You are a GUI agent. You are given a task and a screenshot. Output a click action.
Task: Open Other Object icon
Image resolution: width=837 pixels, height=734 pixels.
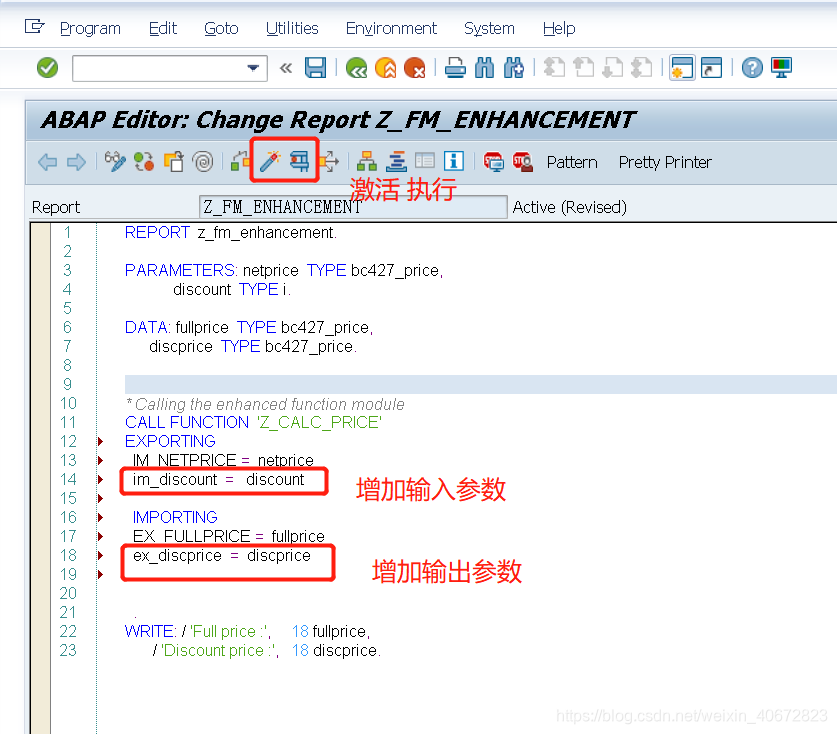[x=173, y=161]
